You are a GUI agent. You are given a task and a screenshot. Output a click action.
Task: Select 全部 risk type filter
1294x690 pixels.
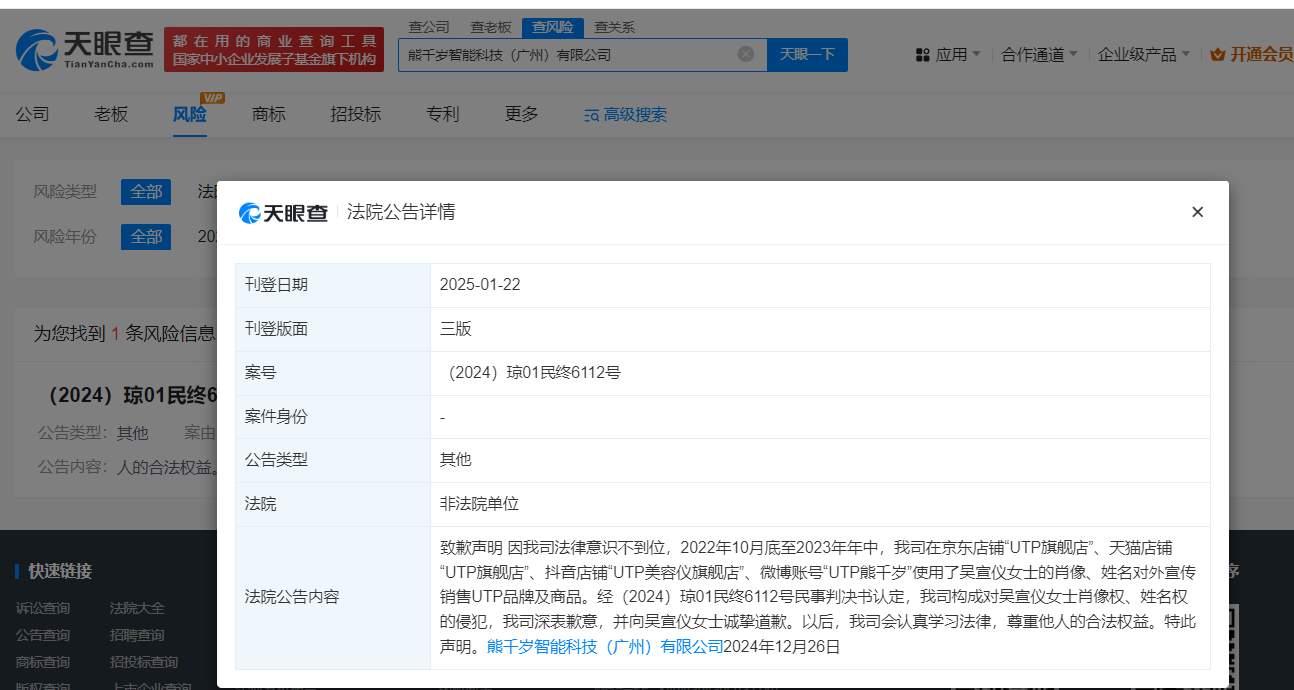pyautogui.click(x=146, y=192)
